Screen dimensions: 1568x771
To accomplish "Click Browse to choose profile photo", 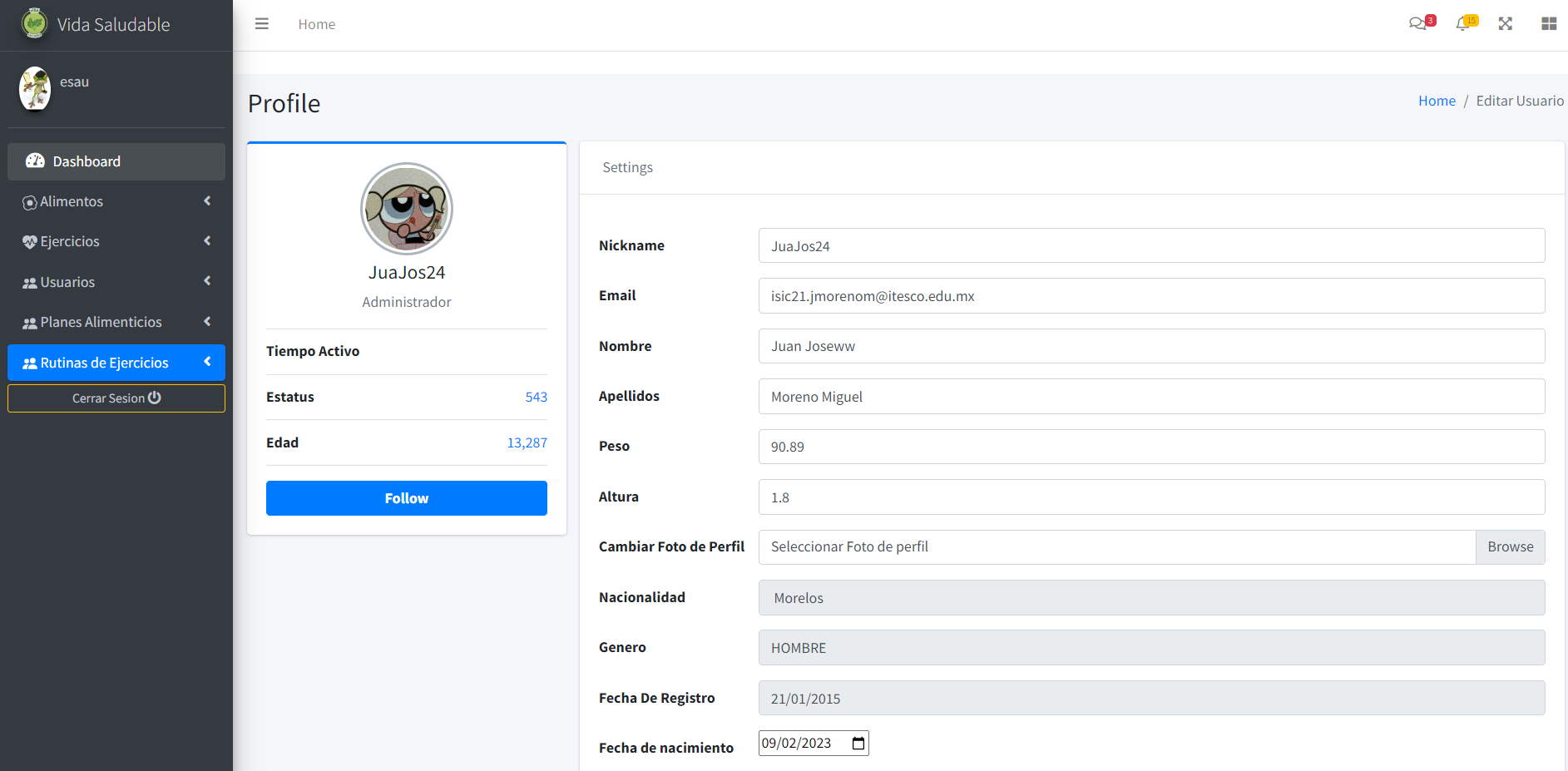I will click(1510, 547).
